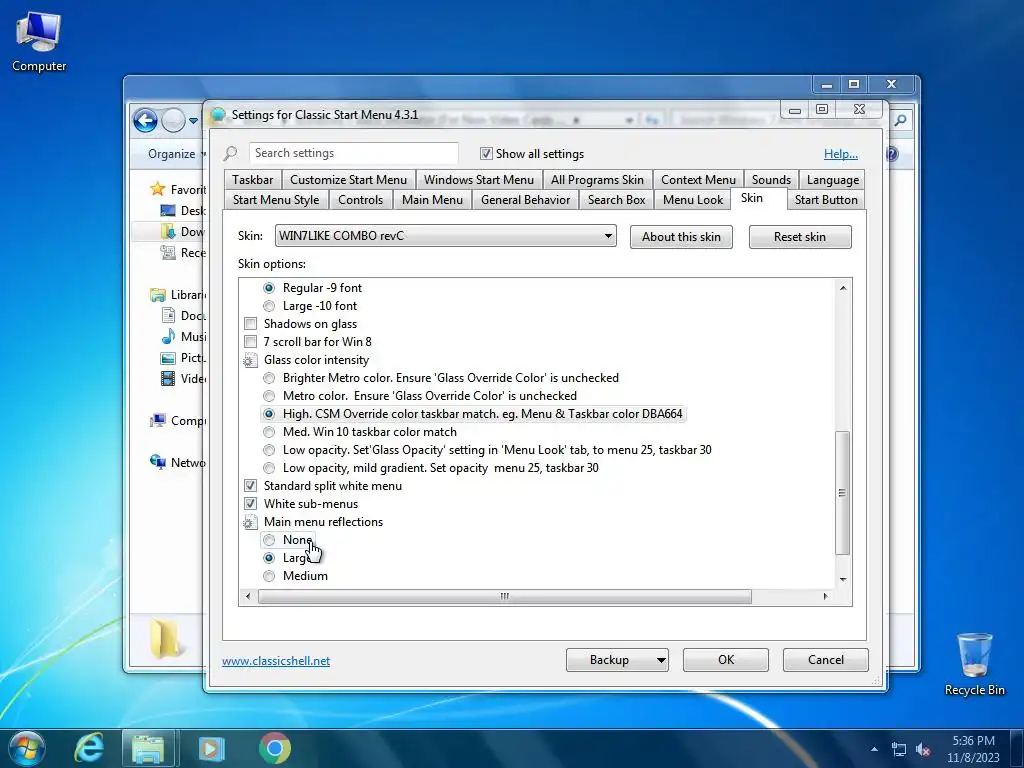Image resolution: width=1024 pixels, height=768 pixels.
Task: Open the Main Menu tab
Action: pos(432,200)
